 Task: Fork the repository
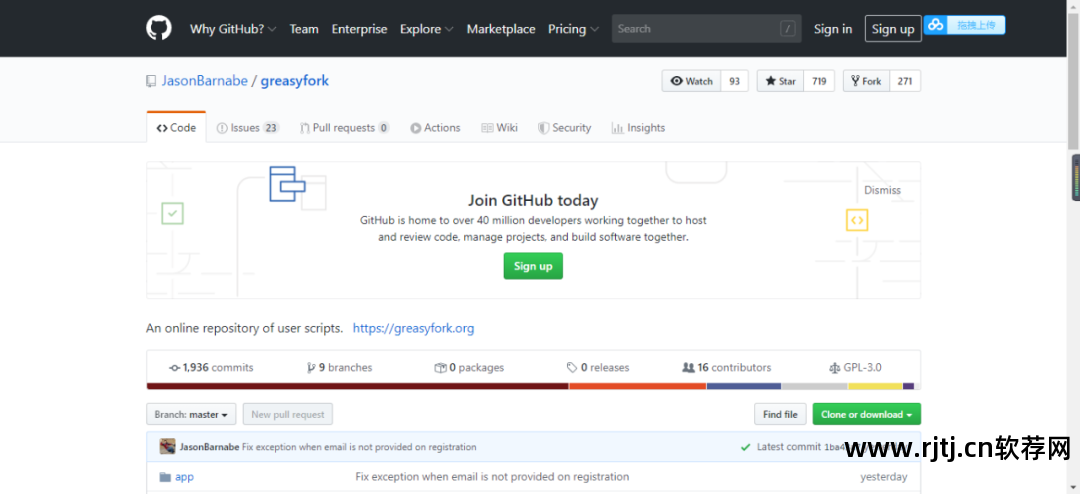(866, 81)
